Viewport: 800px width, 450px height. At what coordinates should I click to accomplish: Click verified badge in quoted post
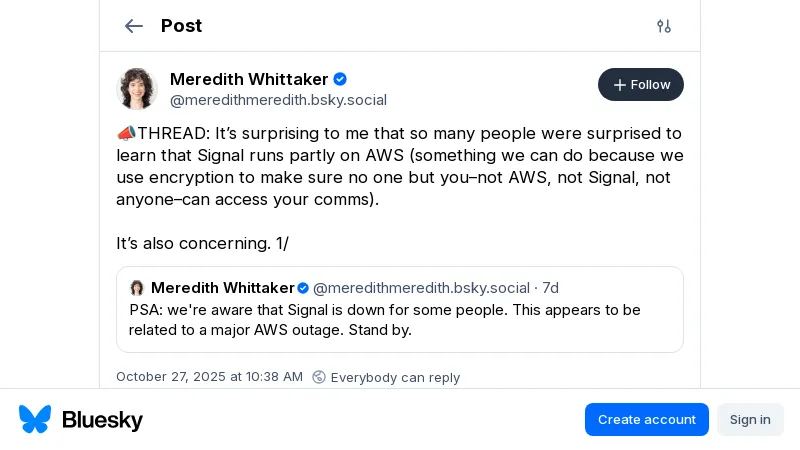(303, 288)
